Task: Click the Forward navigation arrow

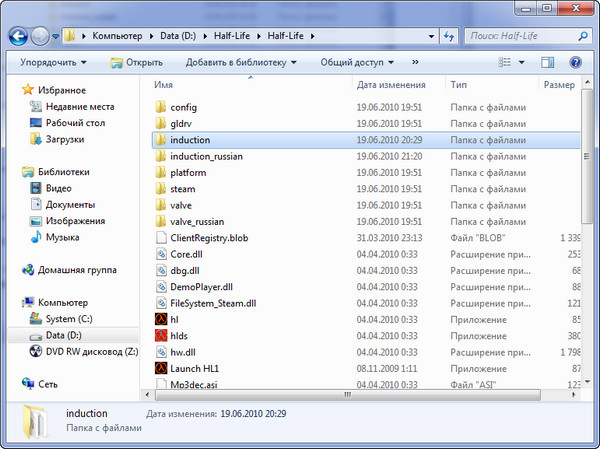Action: point(40,36)
